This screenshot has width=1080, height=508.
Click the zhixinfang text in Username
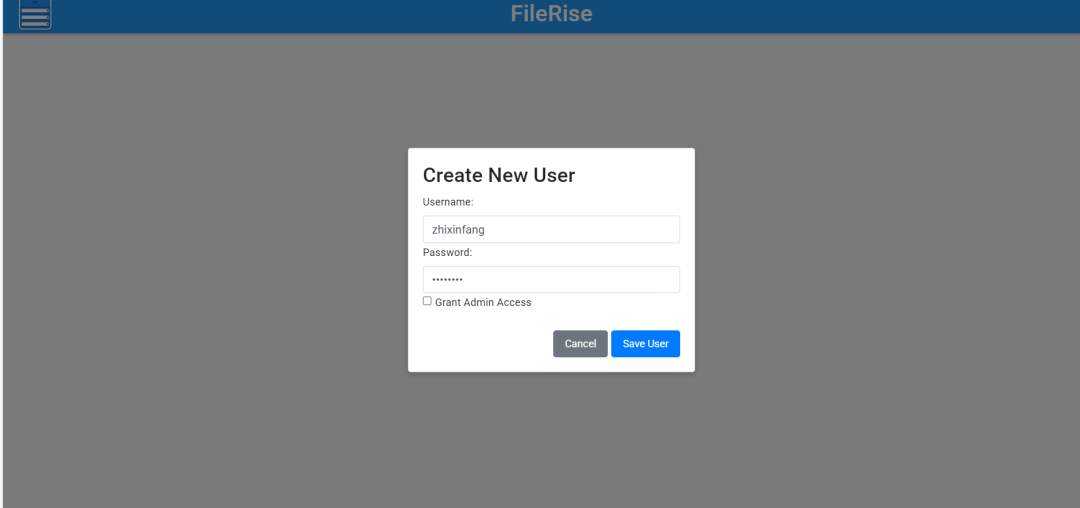458,230
